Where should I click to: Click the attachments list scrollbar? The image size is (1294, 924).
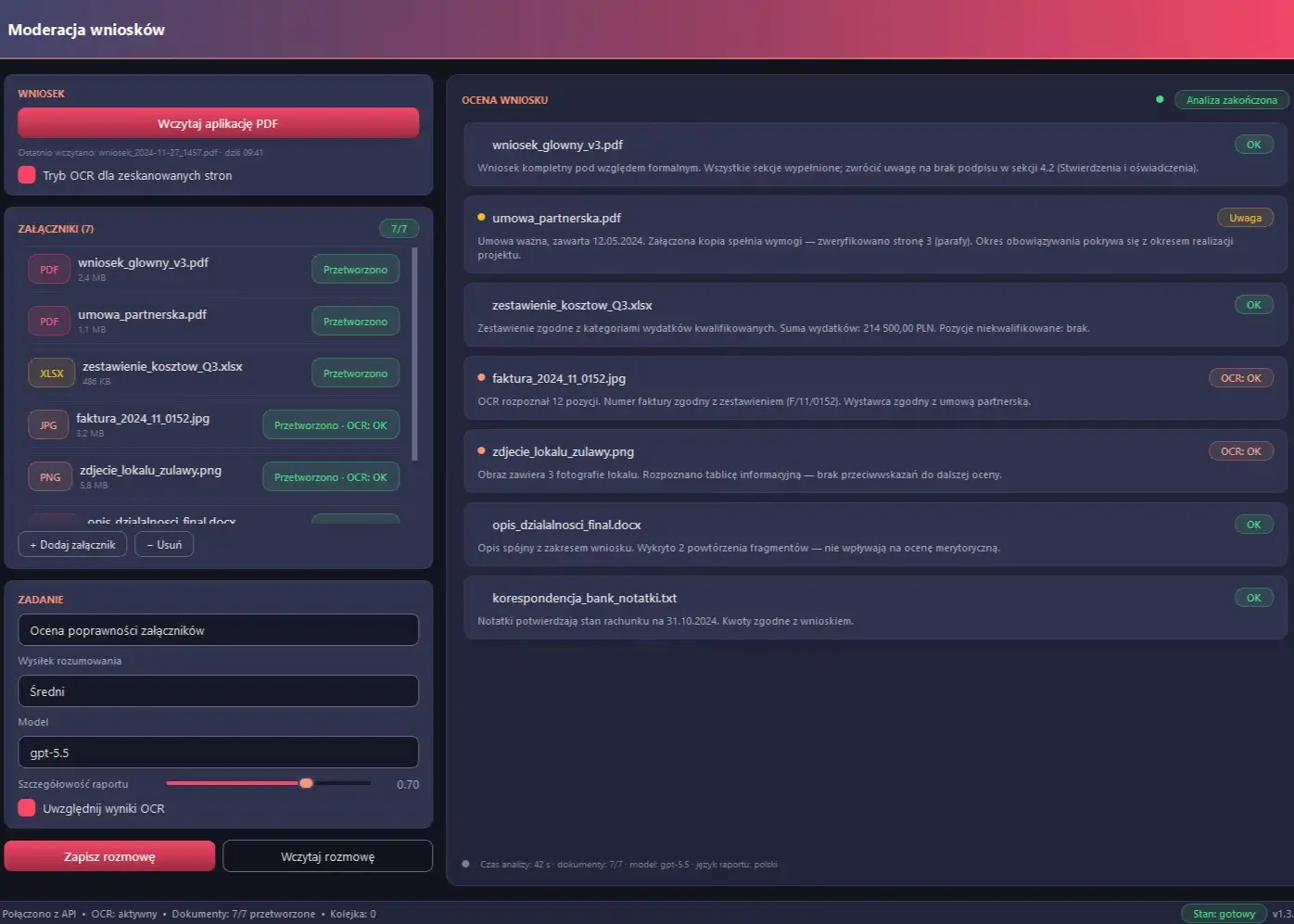[x=414, y=353]
